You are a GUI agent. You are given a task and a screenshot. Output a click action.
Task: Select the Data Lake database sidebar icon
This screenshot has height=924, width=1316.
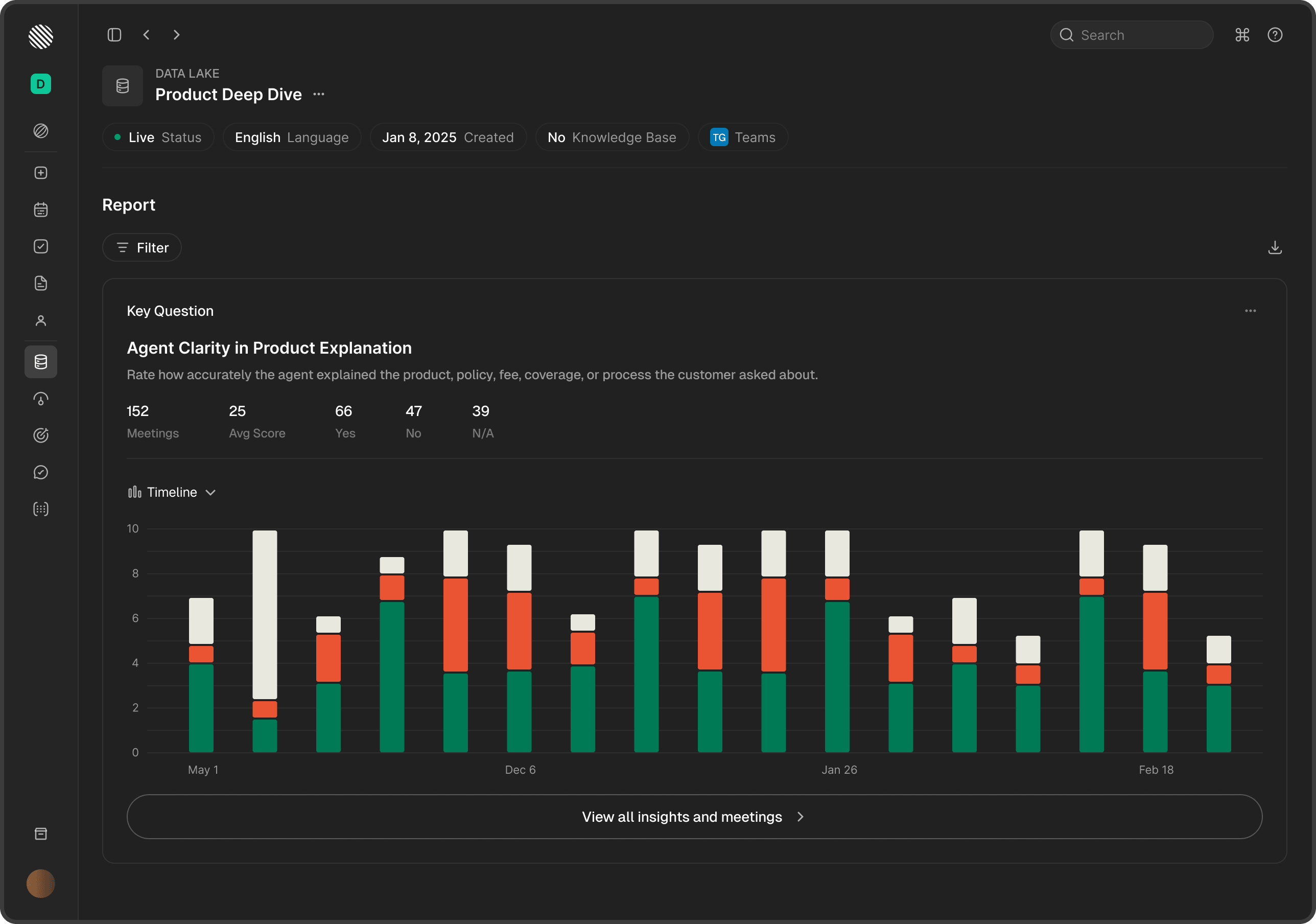pyautogui.click(x=41, y=362)
